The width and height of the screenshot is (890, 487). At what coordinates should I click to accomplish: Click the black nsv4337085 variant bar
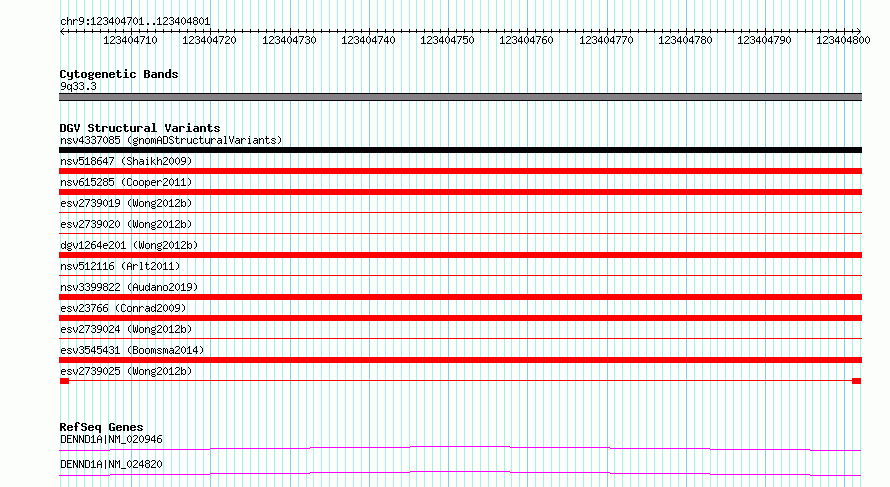460,150
